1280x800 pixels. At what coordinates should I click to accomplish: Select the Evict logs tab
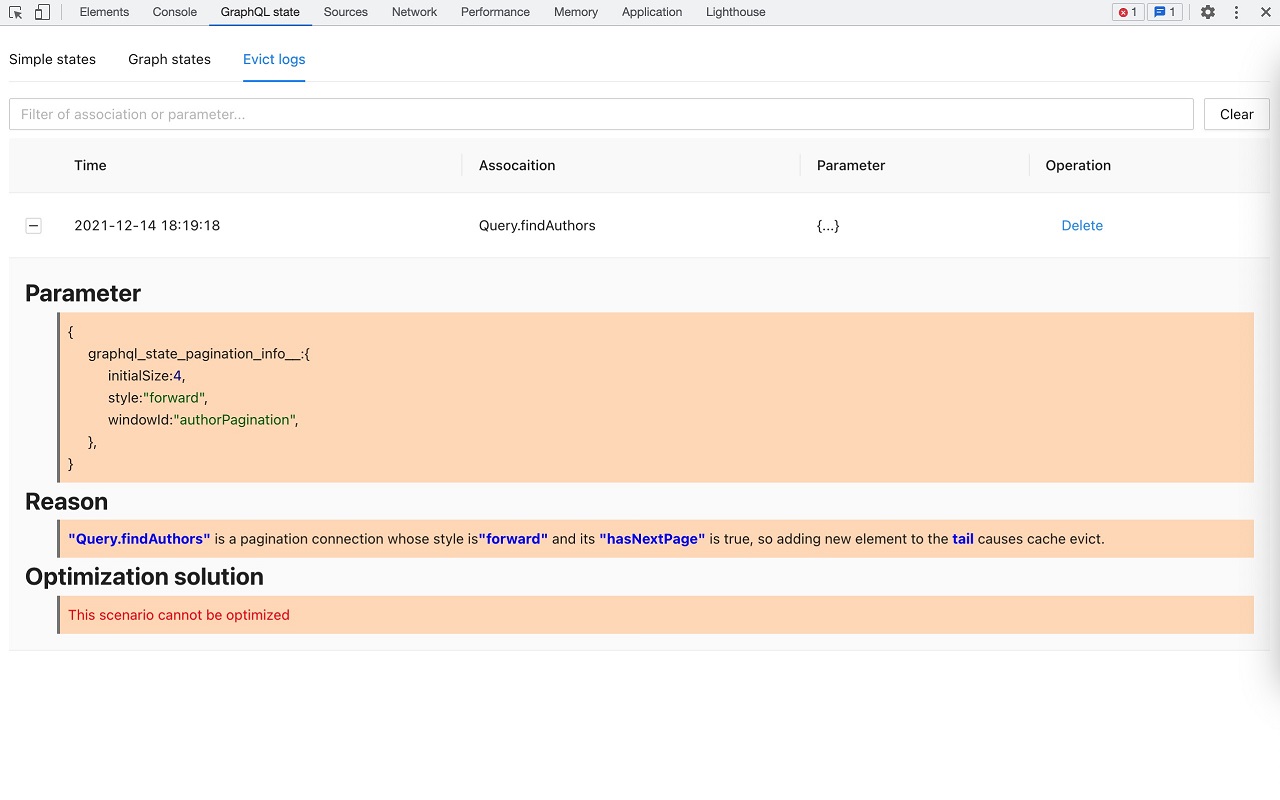tap(274, 59)
